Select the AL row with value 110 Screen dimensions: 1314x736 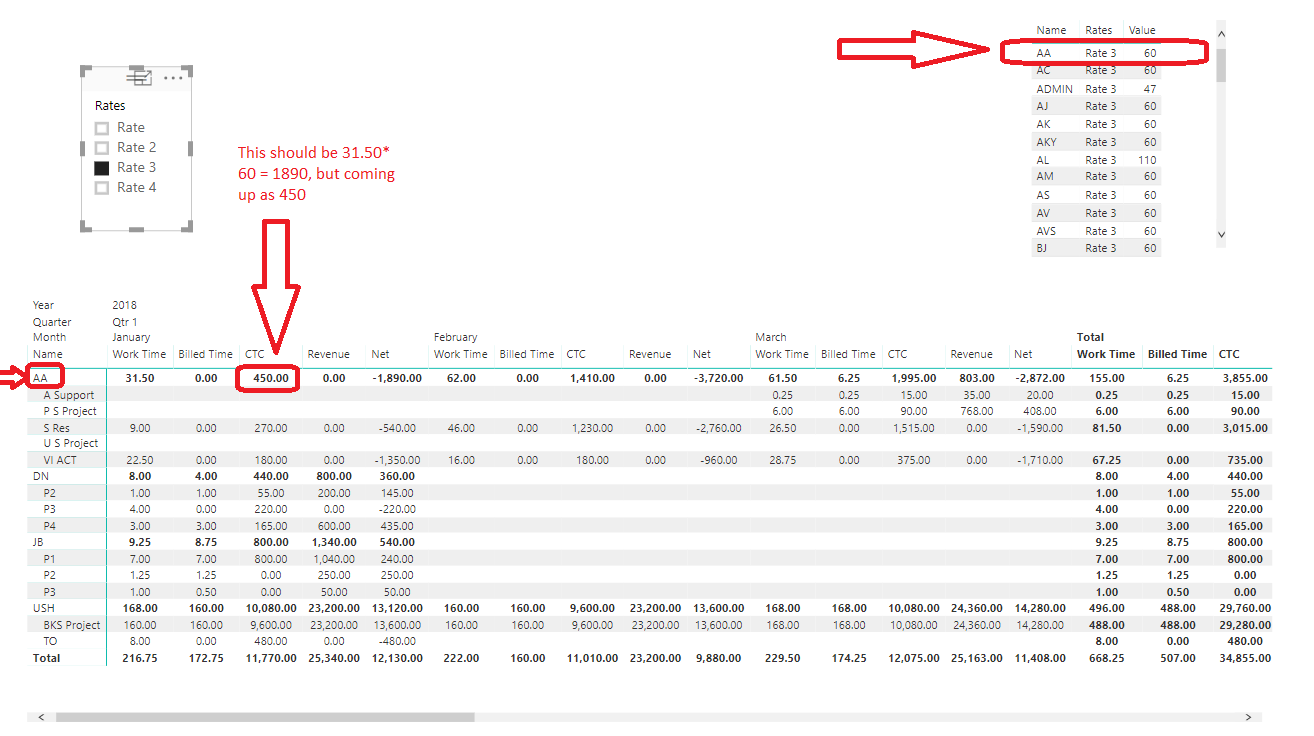pyautogui.click(x=1096, y=160)
